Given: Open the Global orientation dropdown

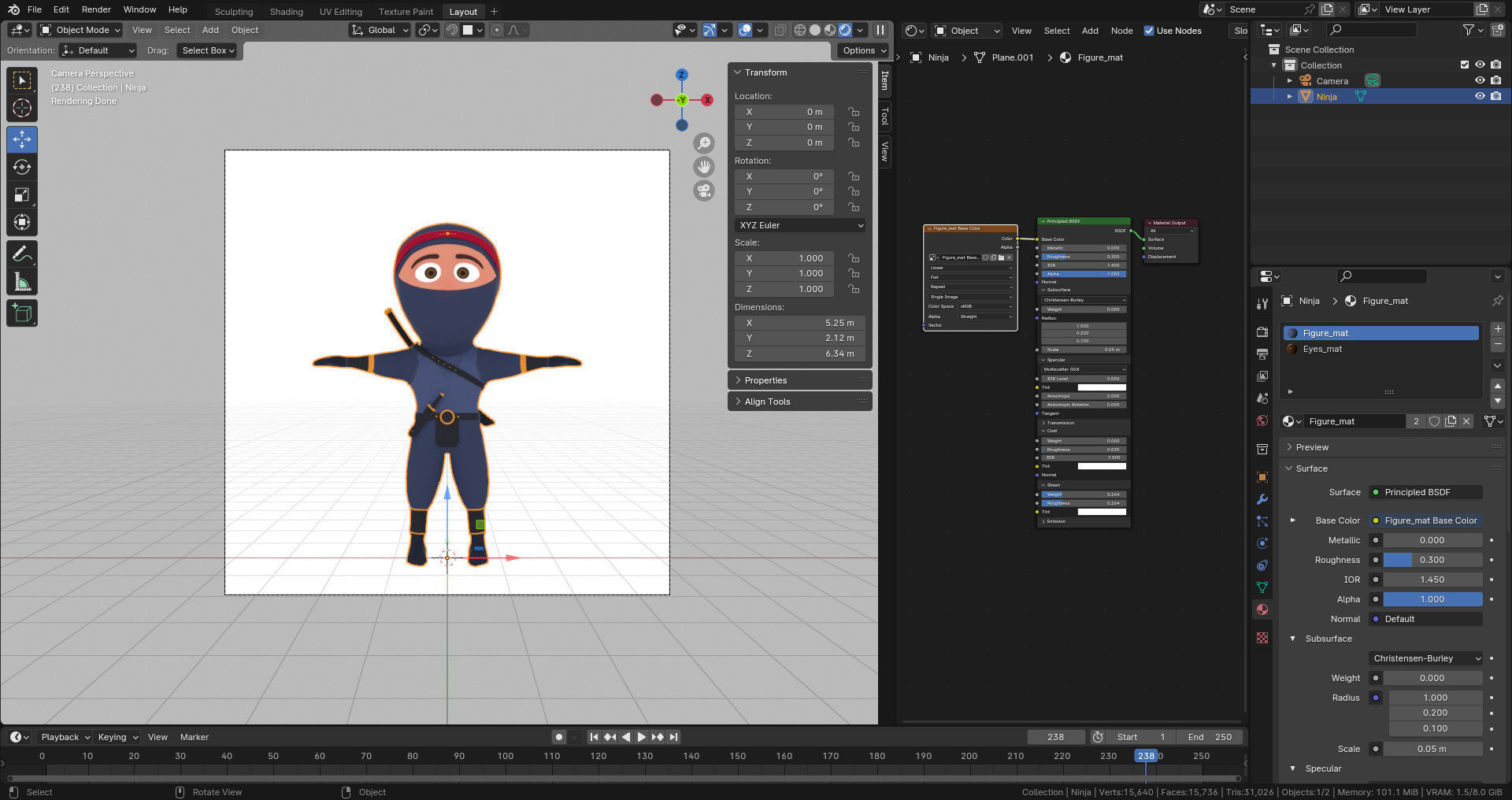Looking at the screenshot, I should click(x=380, y=30).
